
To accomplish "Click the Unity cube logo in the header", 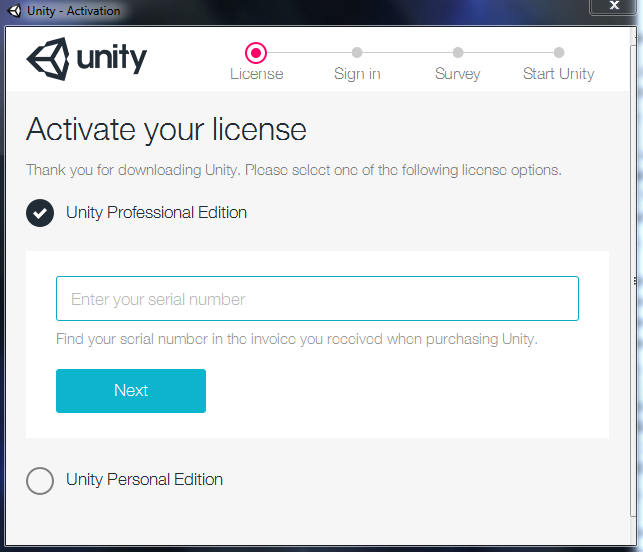I will point(47,60).
